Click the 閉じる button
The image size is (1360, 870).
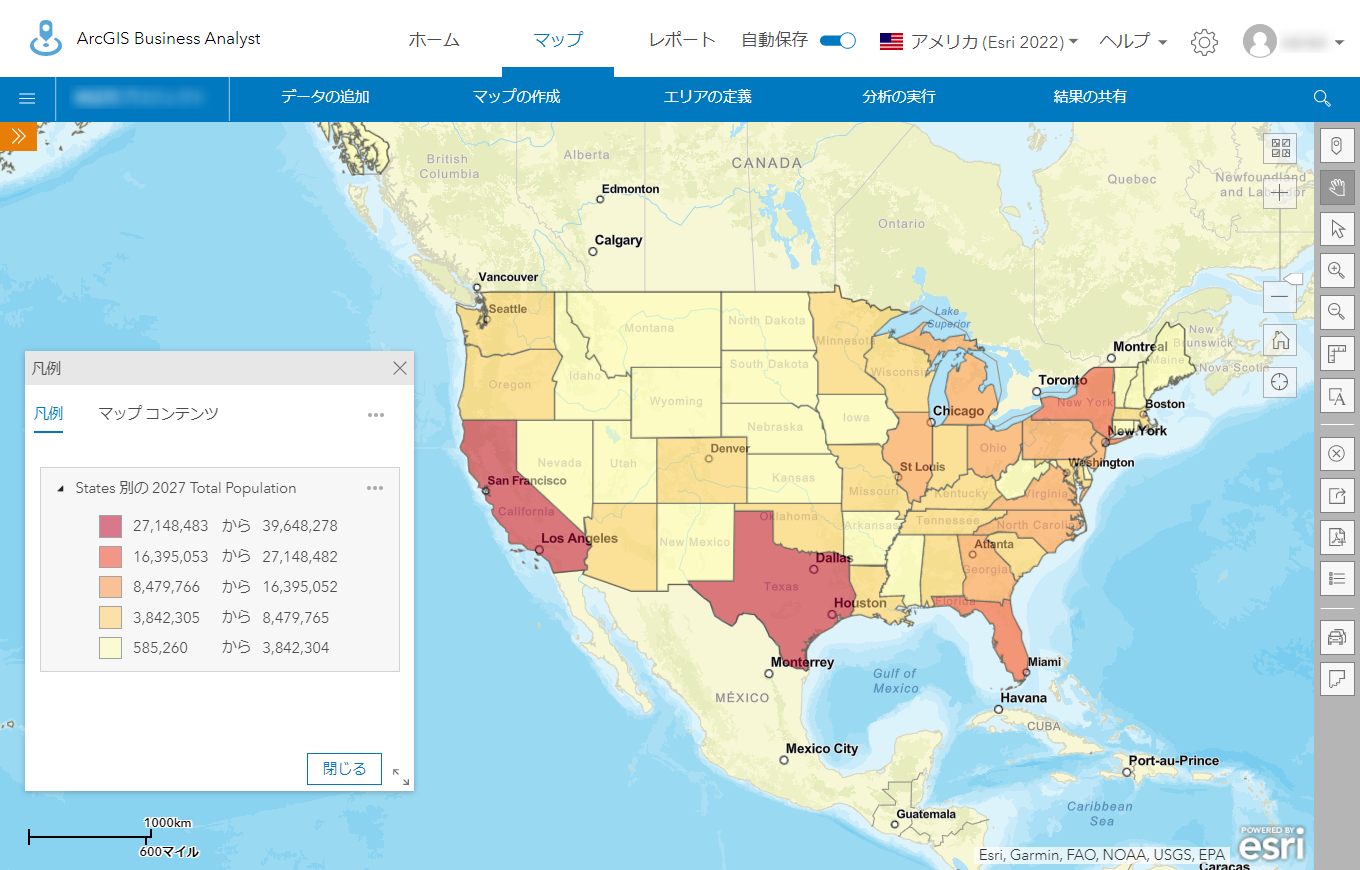pos(344,769)
